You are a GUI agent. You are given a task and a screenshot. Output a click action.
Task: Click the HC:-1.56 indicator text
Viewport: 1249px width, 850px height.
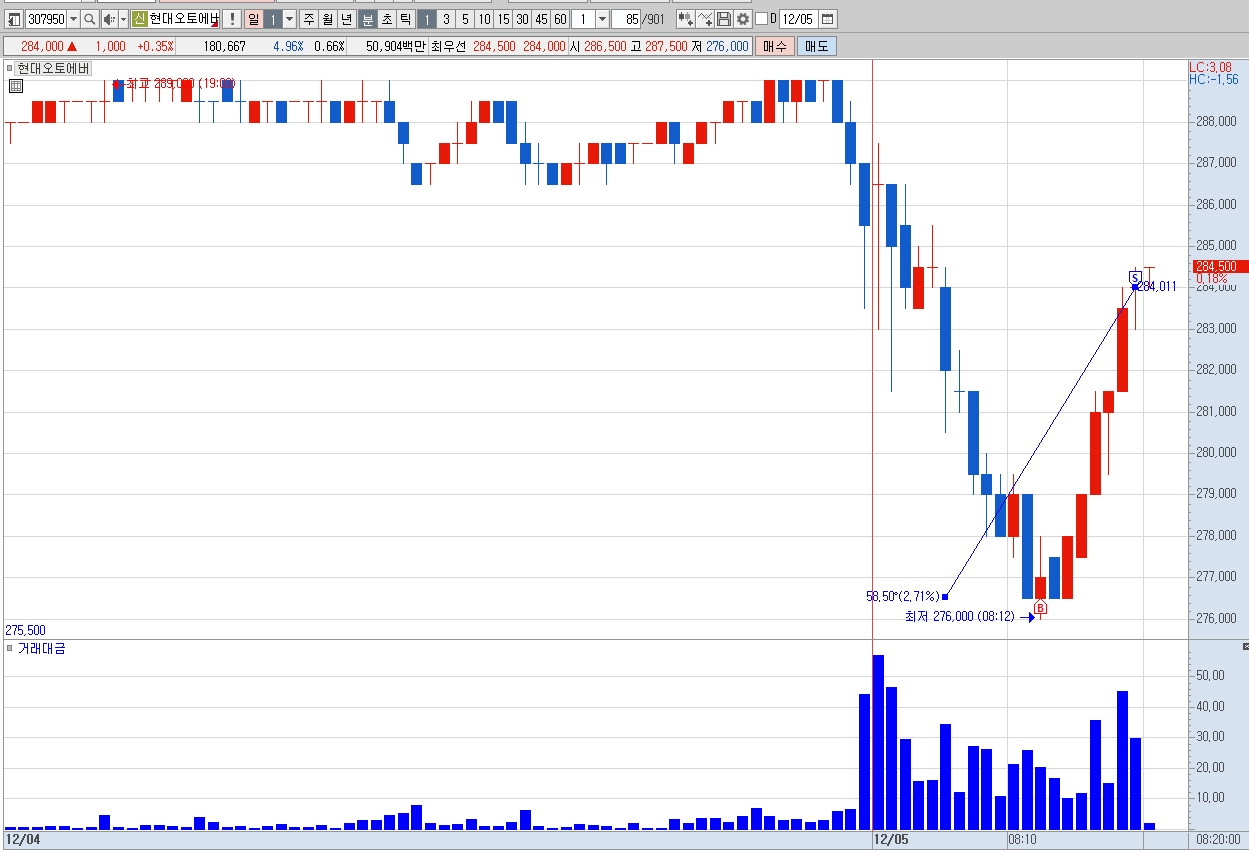(x=1214, y=79)
